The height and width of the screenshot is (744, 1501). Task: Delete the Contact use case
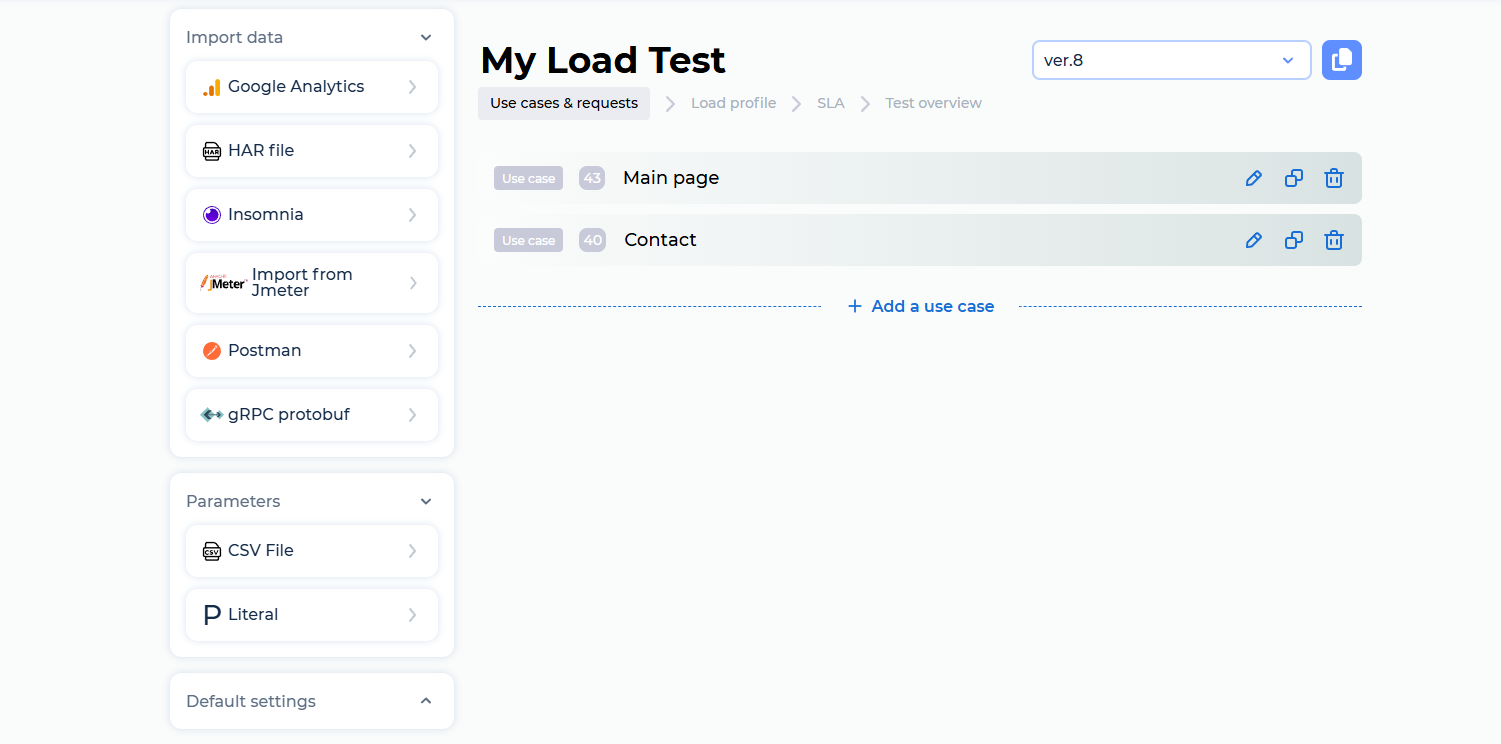pyautogui.click(x=1333, y=239)
